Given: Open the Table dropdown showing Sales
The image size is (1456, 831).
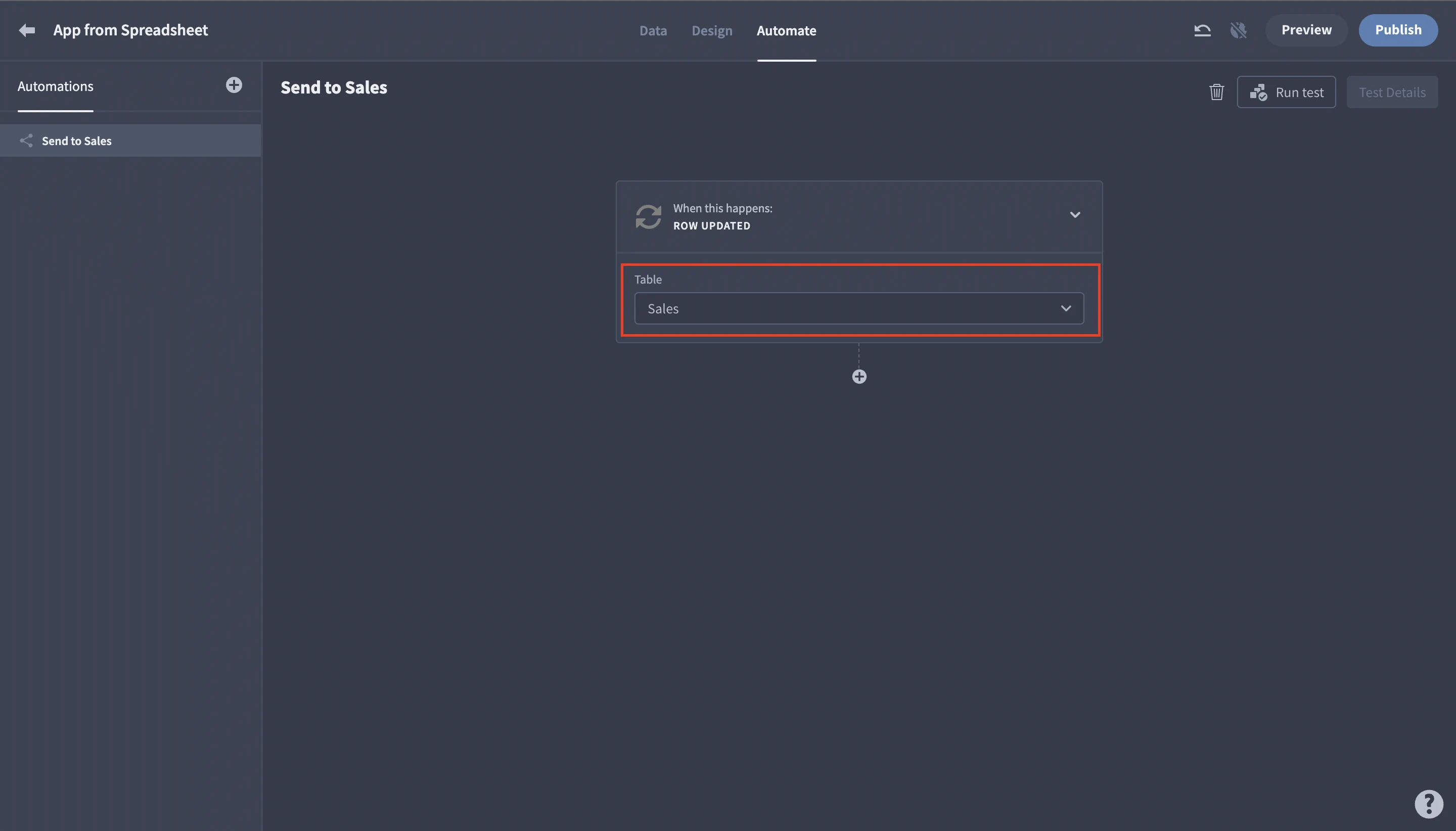Looking at the screenshot, I should pyautogui.click(x=859, y=309).
